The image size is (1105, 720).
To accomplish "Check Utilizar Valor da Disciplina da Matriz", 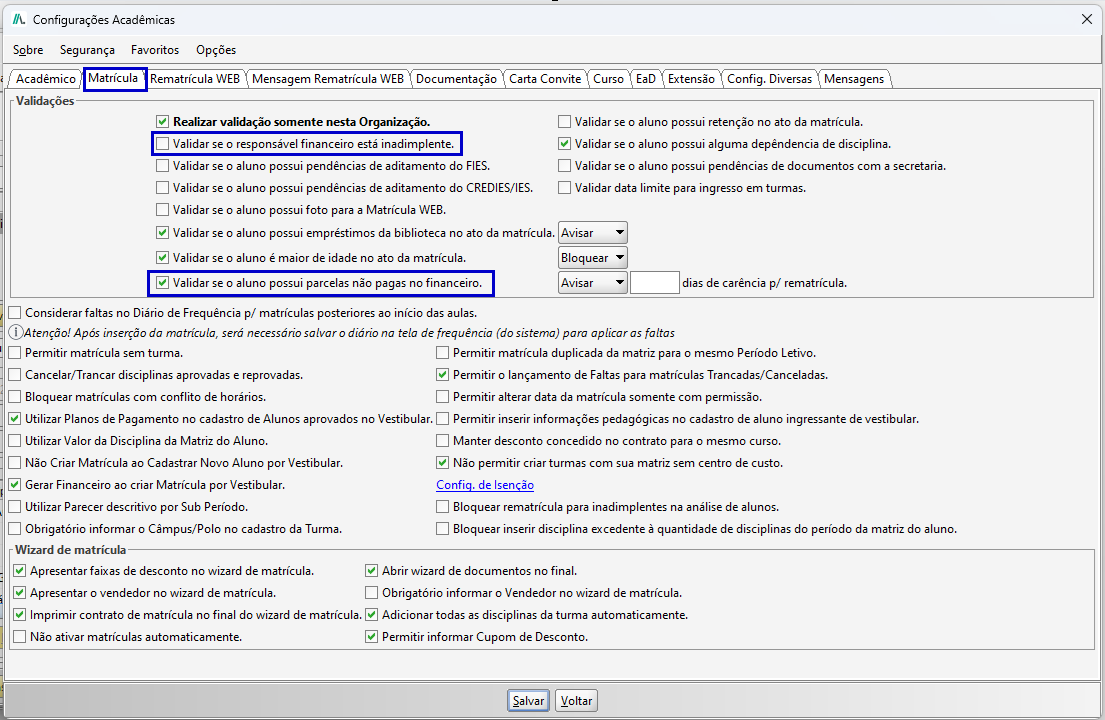I will point(15,441).
